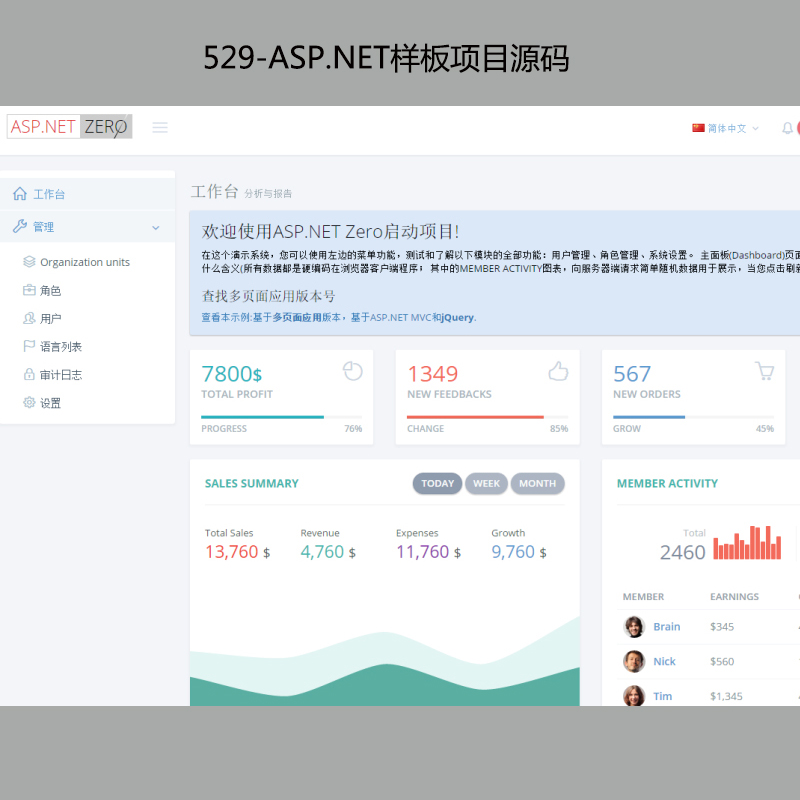
Task: Click the thumbs-up icon in New Feedbacks card
Action: 558,371
